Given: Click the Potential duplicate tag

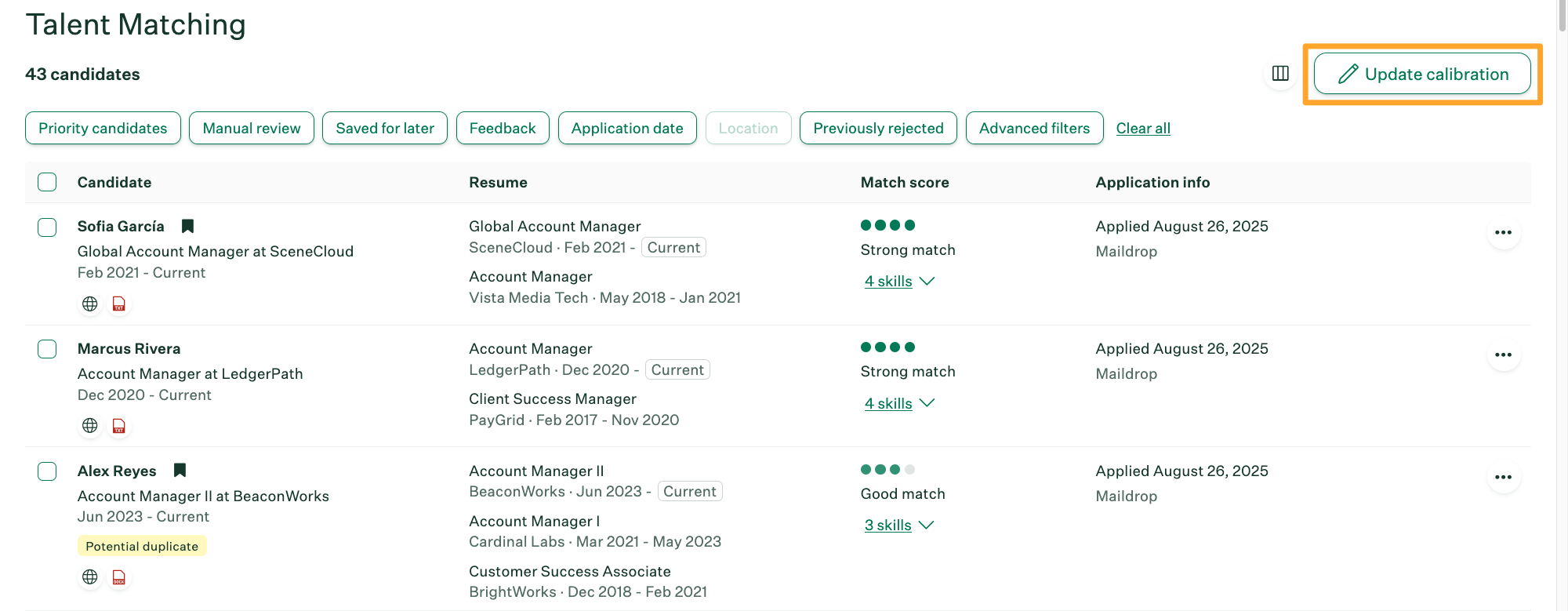Looking at the screenshot, I should [142, 547].
